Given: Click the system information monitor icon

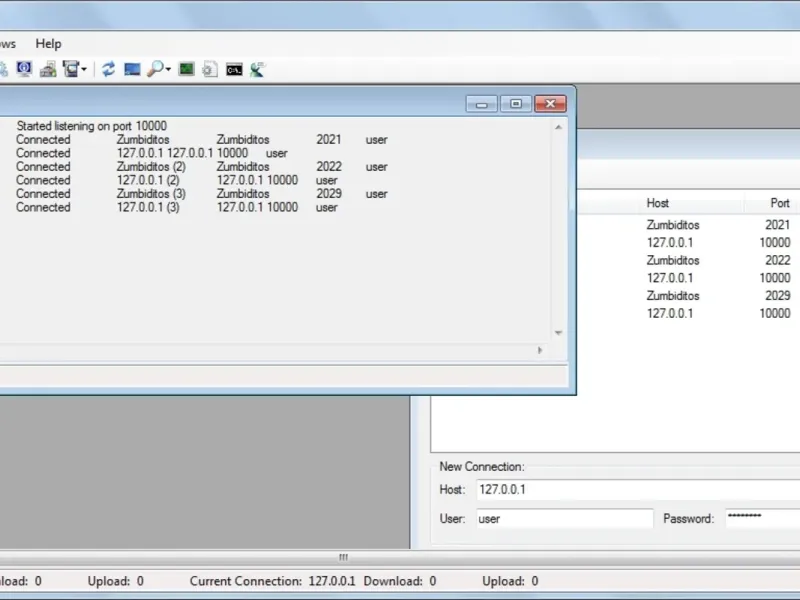Looking at the screenshot, I should 24,69.
